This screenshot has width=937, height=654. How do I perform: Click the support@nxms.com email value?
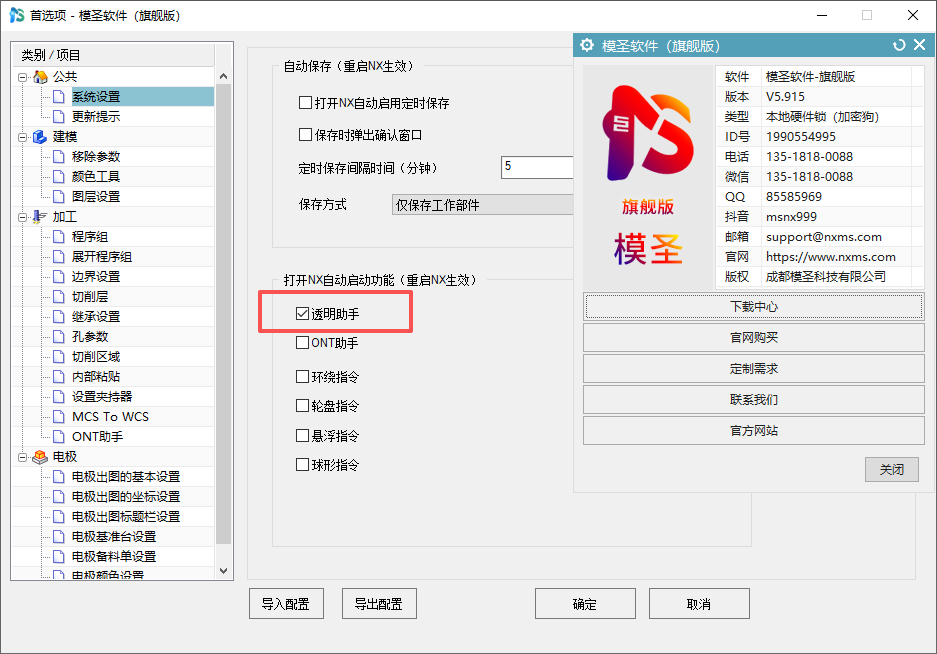823,237
